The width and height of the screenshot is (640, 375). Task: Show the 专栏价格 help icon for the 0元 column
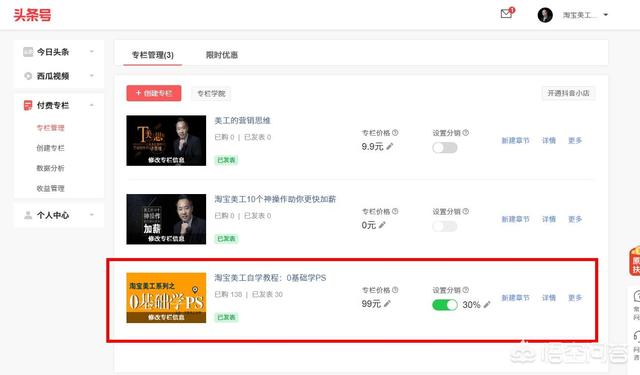point(395,211)
